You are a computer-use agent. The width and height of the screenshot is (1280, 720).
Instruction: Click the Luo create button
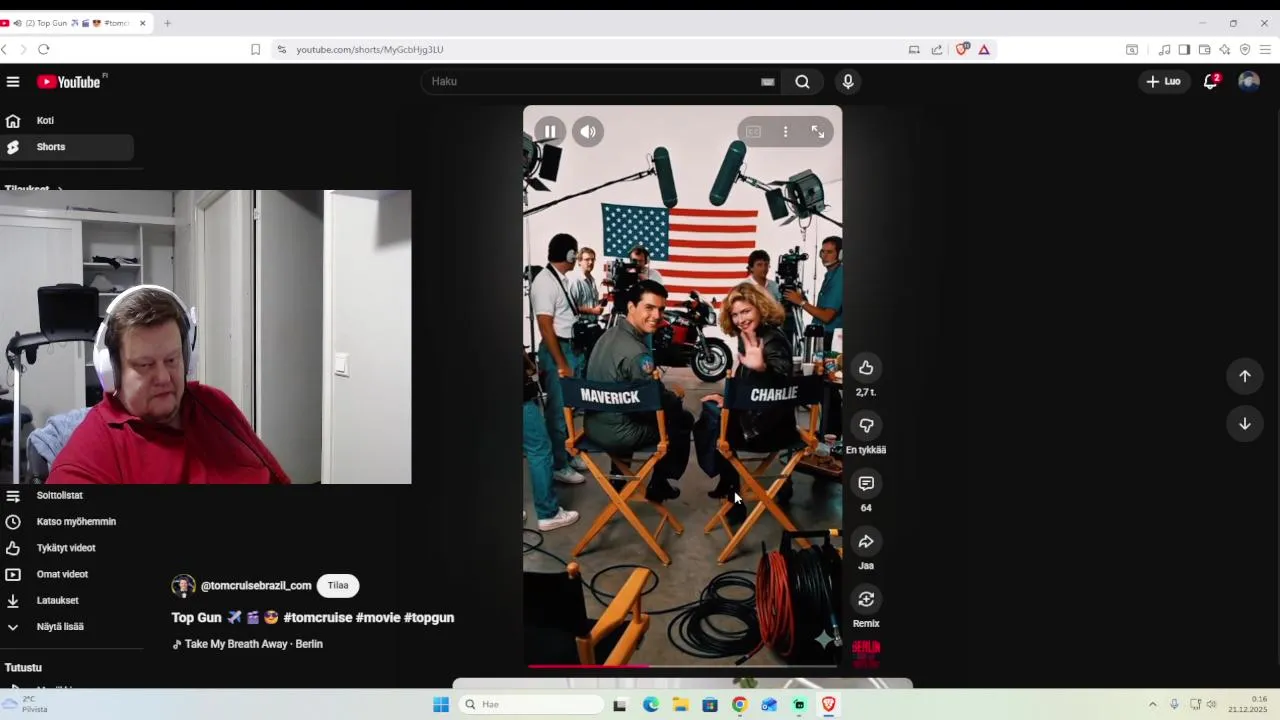pyautogui.click(x=1163, y=82)
